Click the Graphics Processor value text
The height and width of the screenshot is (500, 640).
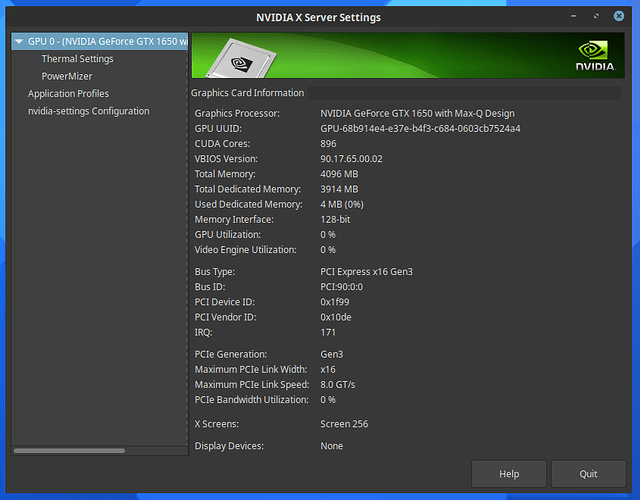(x=417, y=113)
